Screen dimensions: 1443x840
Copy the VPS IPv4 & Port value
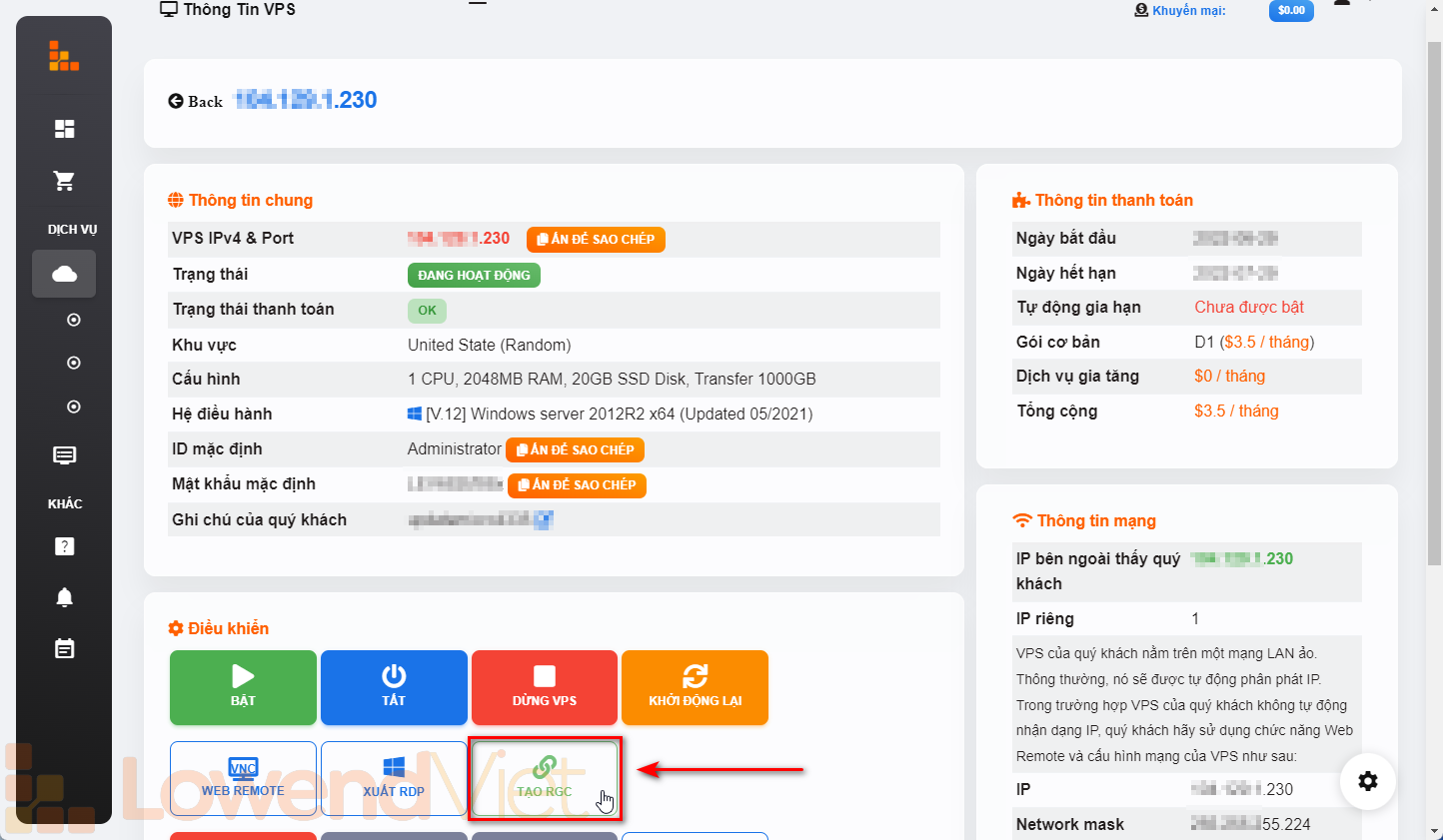click(x=596, y=240)
